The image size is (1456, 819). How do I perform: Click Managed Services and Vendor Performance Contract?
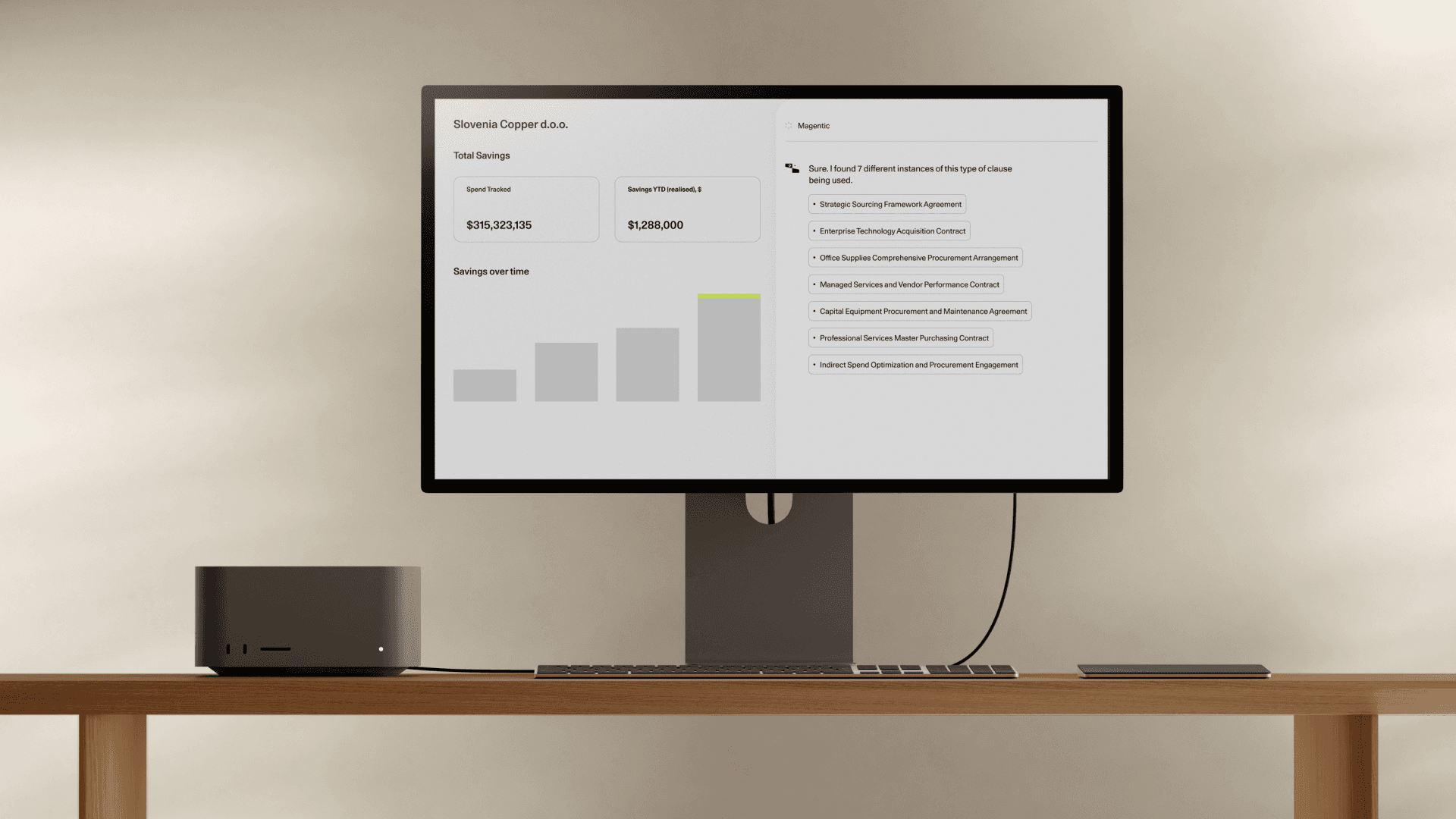pos(905,284)
